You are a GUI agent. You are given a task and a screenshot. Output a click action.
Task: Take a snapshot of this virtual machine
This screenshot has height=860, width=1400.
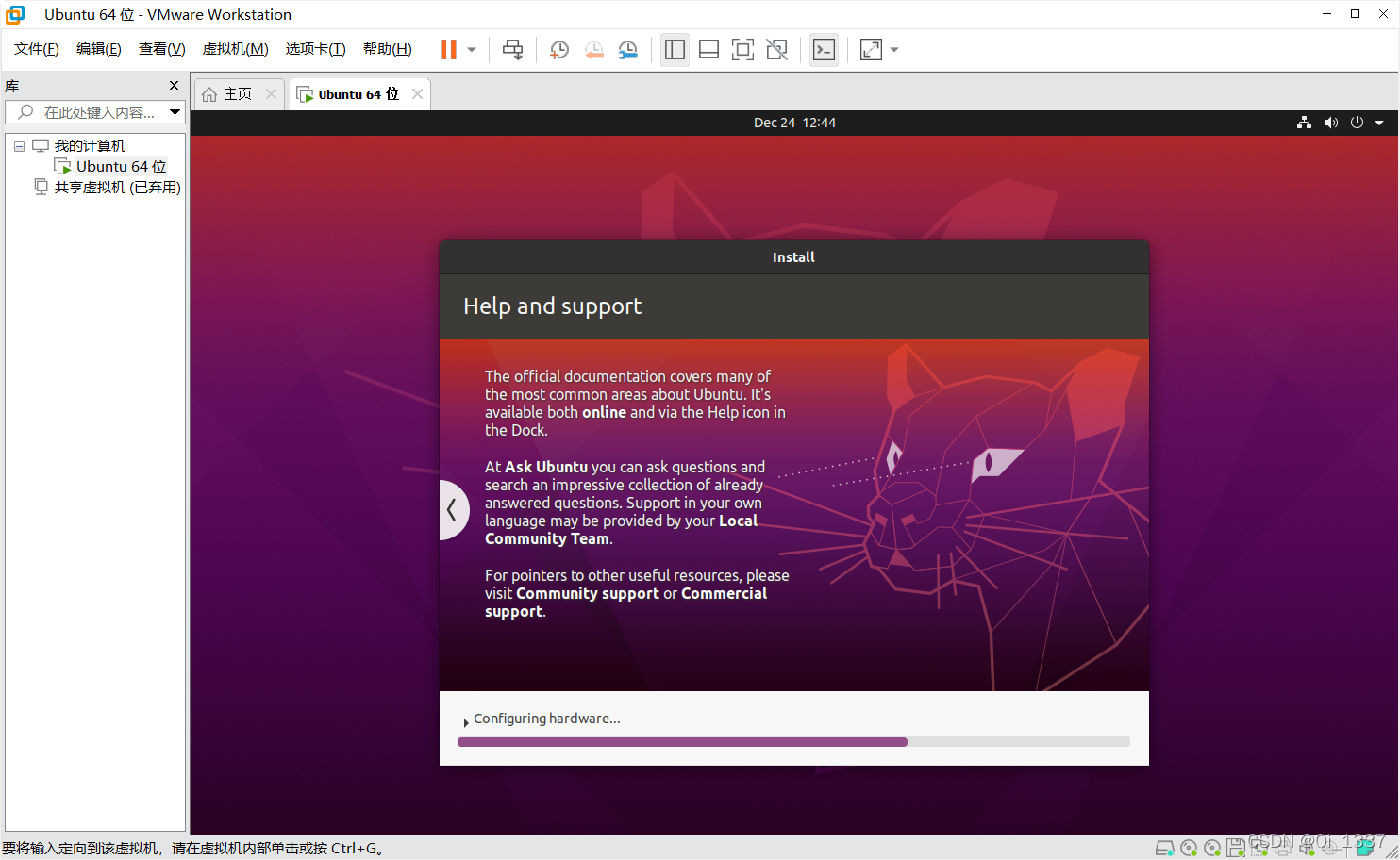tap(559, 50)
